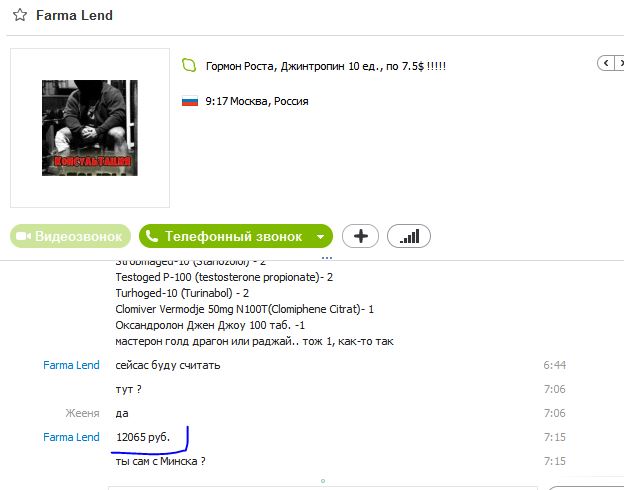Open call quality signal bars button
Image resolution: width=624 pixels, height=490 pixels.
click(x=409, y=236)
